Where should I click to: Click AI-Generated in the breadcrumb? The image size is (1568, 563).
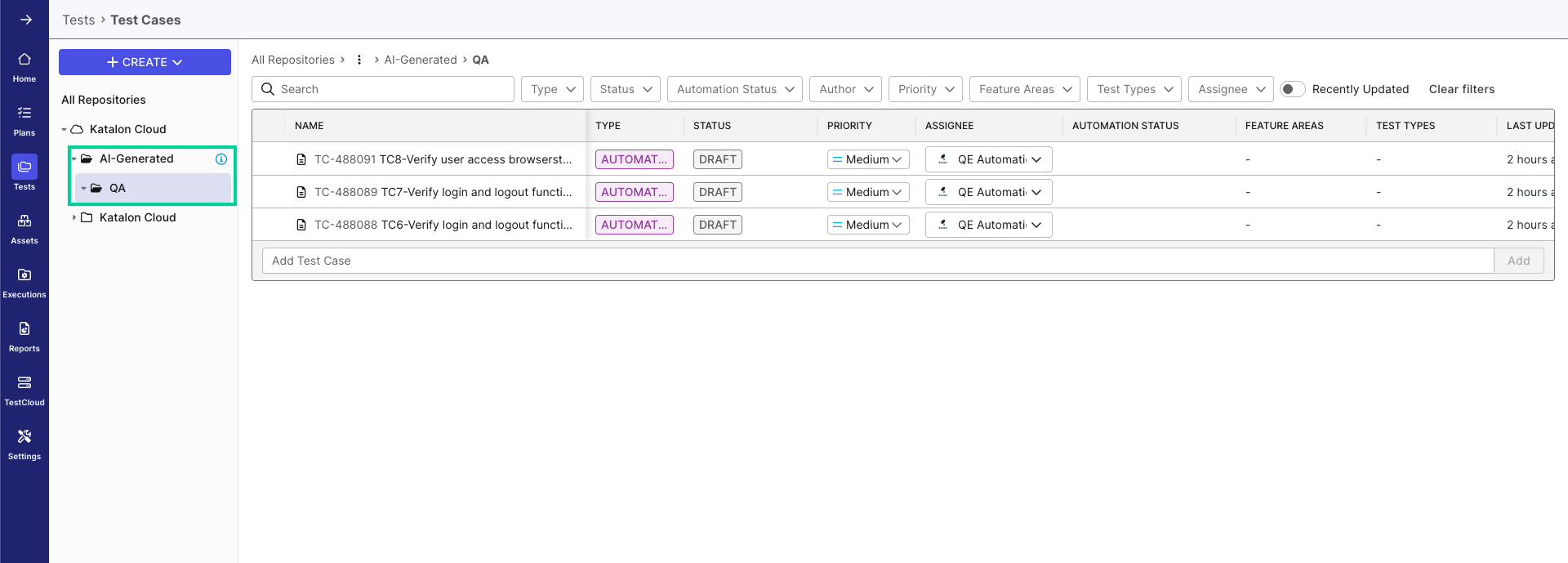pyautogui.click(x=421, y=60)
